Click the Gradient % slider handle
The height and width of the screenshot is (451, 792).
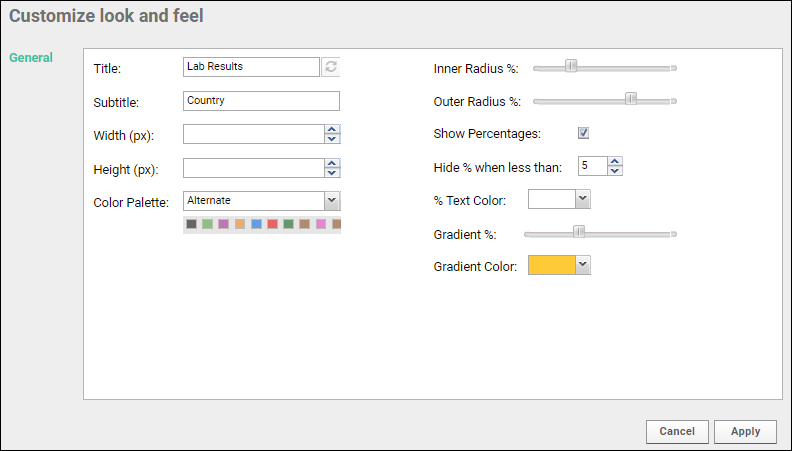(579, 232)
